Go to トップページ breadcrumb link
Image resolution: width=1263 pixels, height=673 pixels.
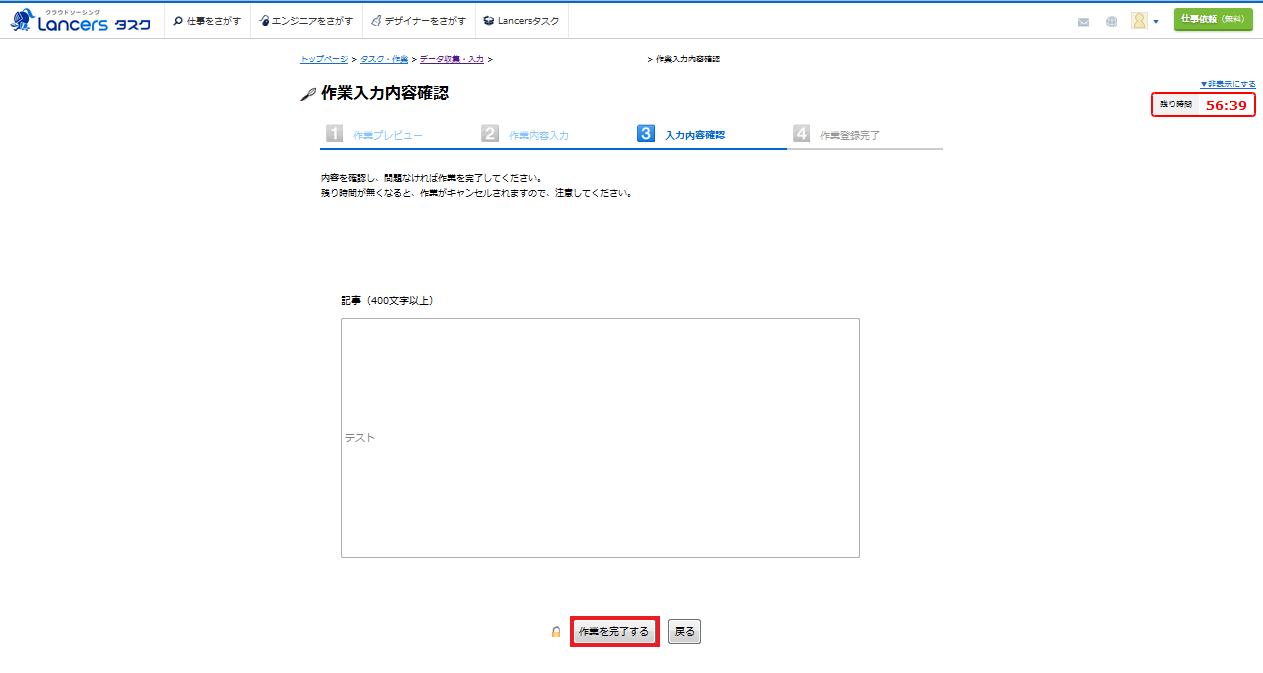coord(324,59)
